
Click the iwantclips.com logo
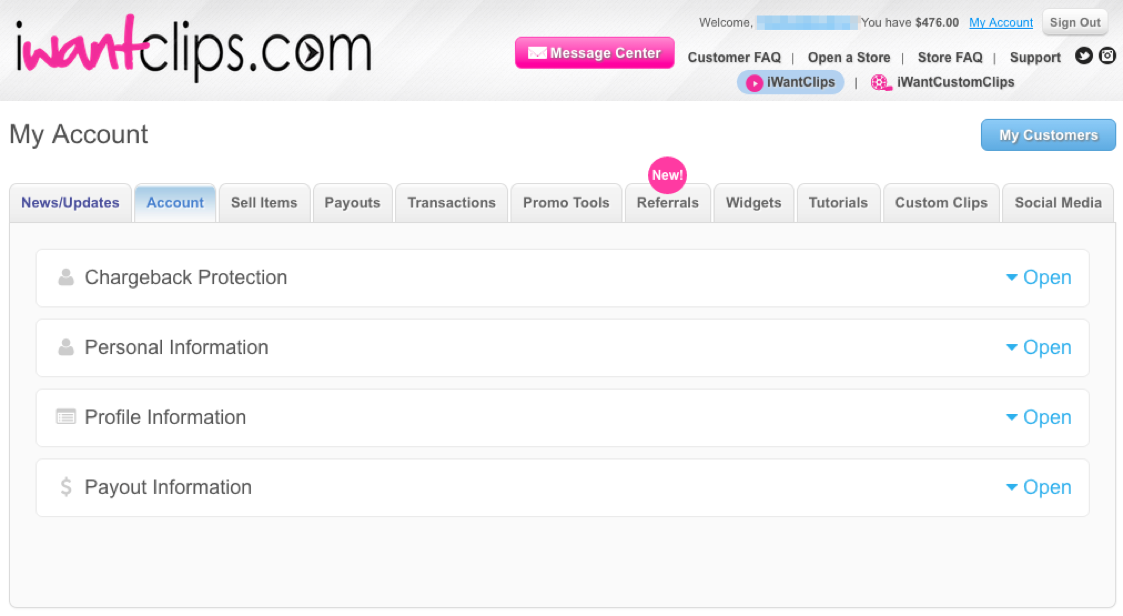[x=193, y=48]
